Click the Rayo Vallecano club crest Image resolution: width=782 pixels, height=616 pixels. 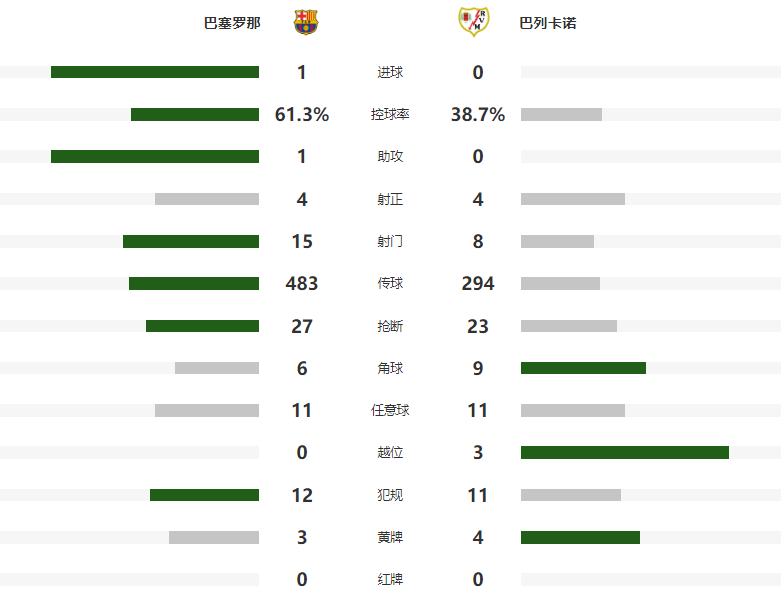(471, 22)
